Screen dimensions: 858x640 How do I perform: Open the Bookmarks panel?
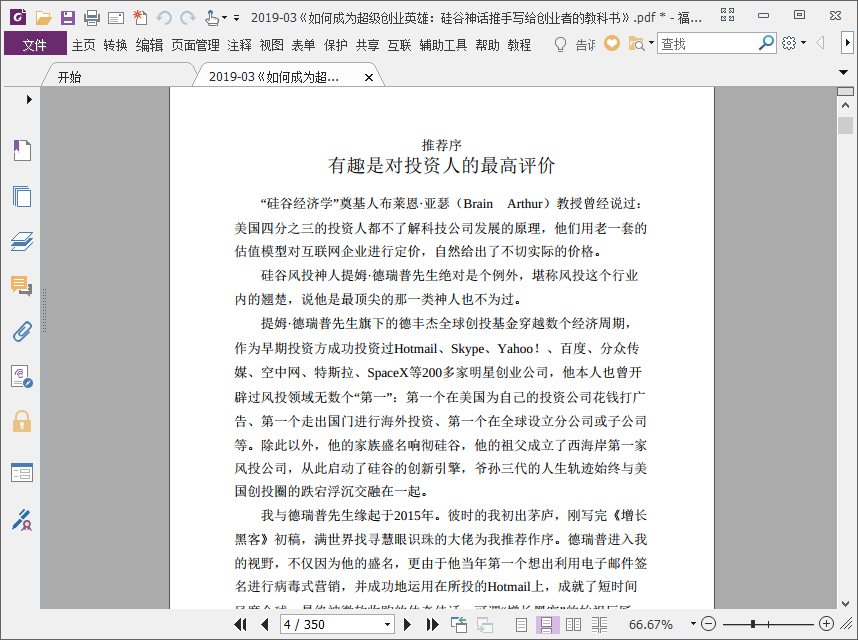pyautogui.click(x=22, y=150)
